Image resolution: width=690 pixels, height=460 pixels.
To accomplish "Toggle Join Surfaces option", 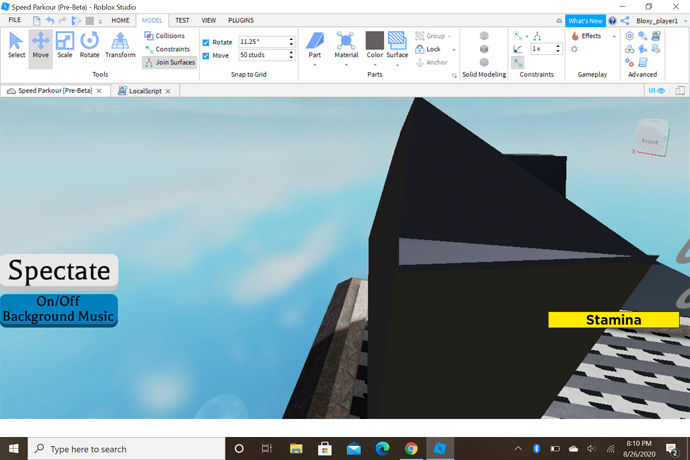I will point(169,62).
